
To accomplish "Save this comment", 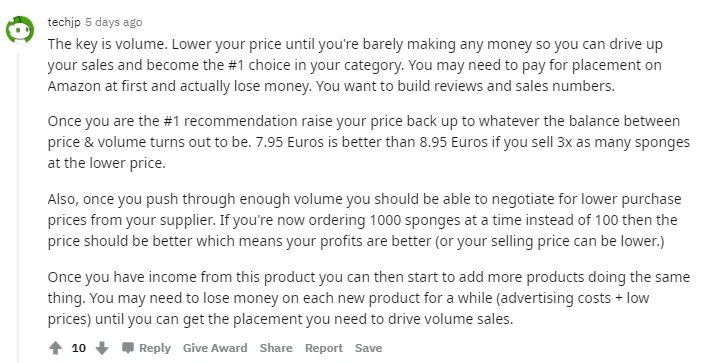I will pos(368,348).
